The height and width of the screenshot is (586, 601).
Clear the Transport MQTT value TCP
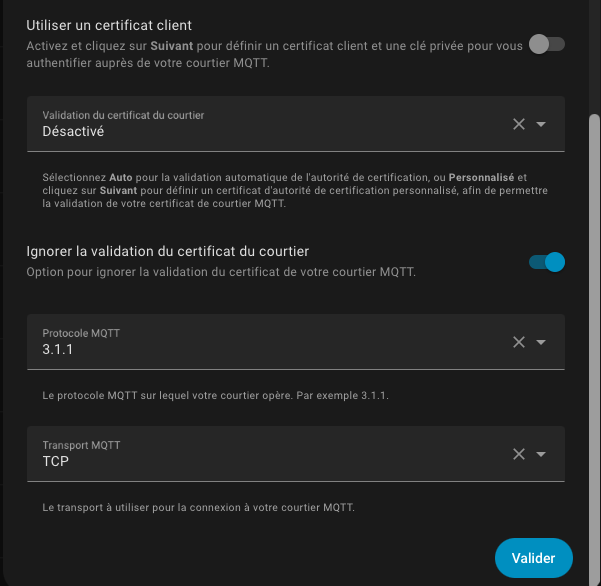click(x=518, y=454)
